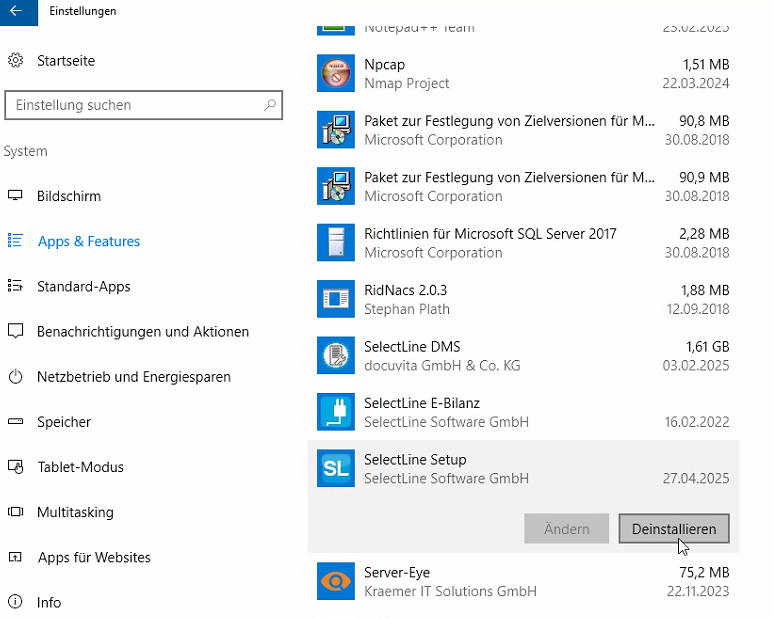The image size is (774, 618).
Task: Open Netzbetrieb und Energiesparen page
Action: click(x=134, y=377)
